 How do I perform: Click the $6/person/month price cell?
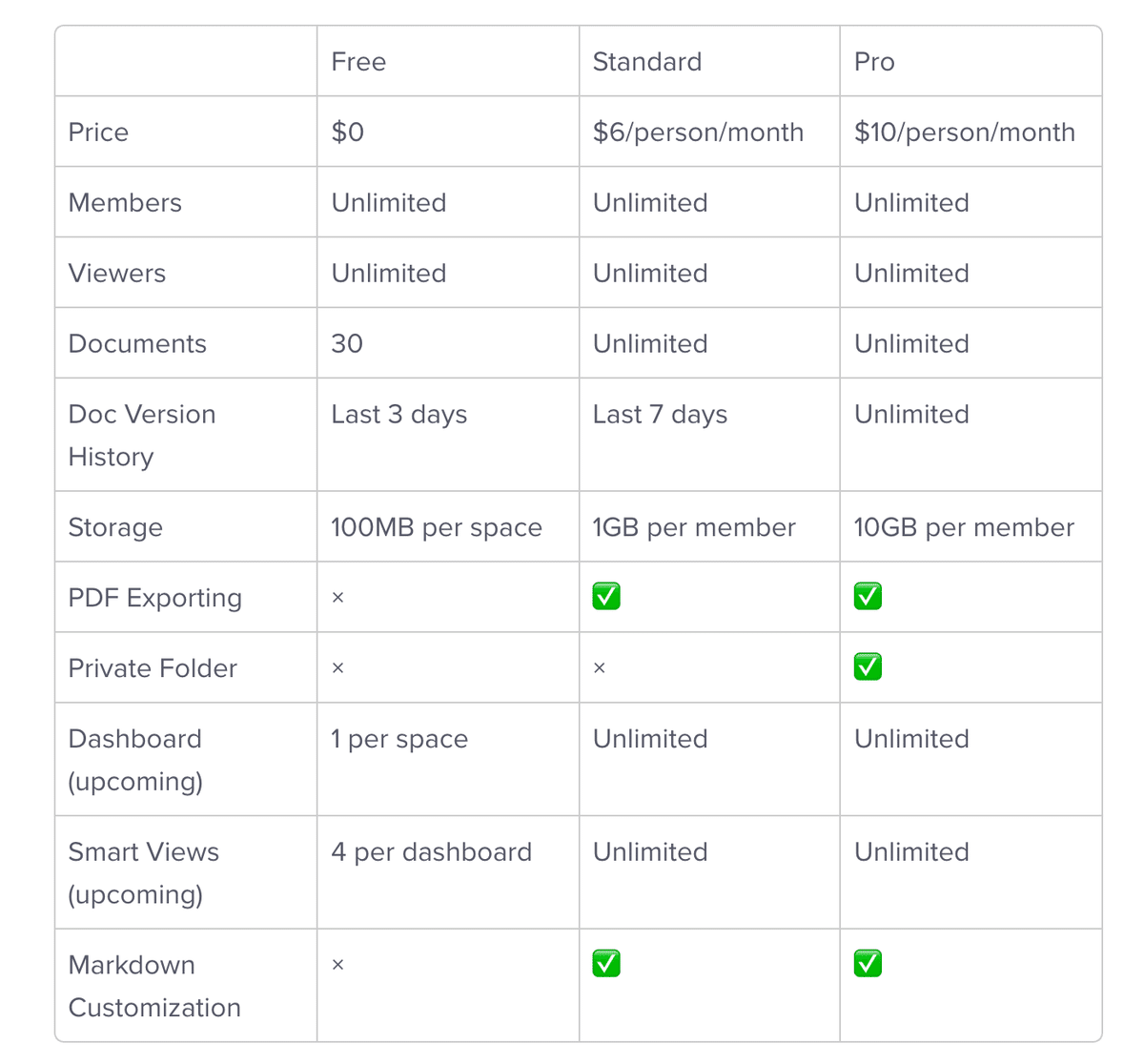(x=698, y=132)
